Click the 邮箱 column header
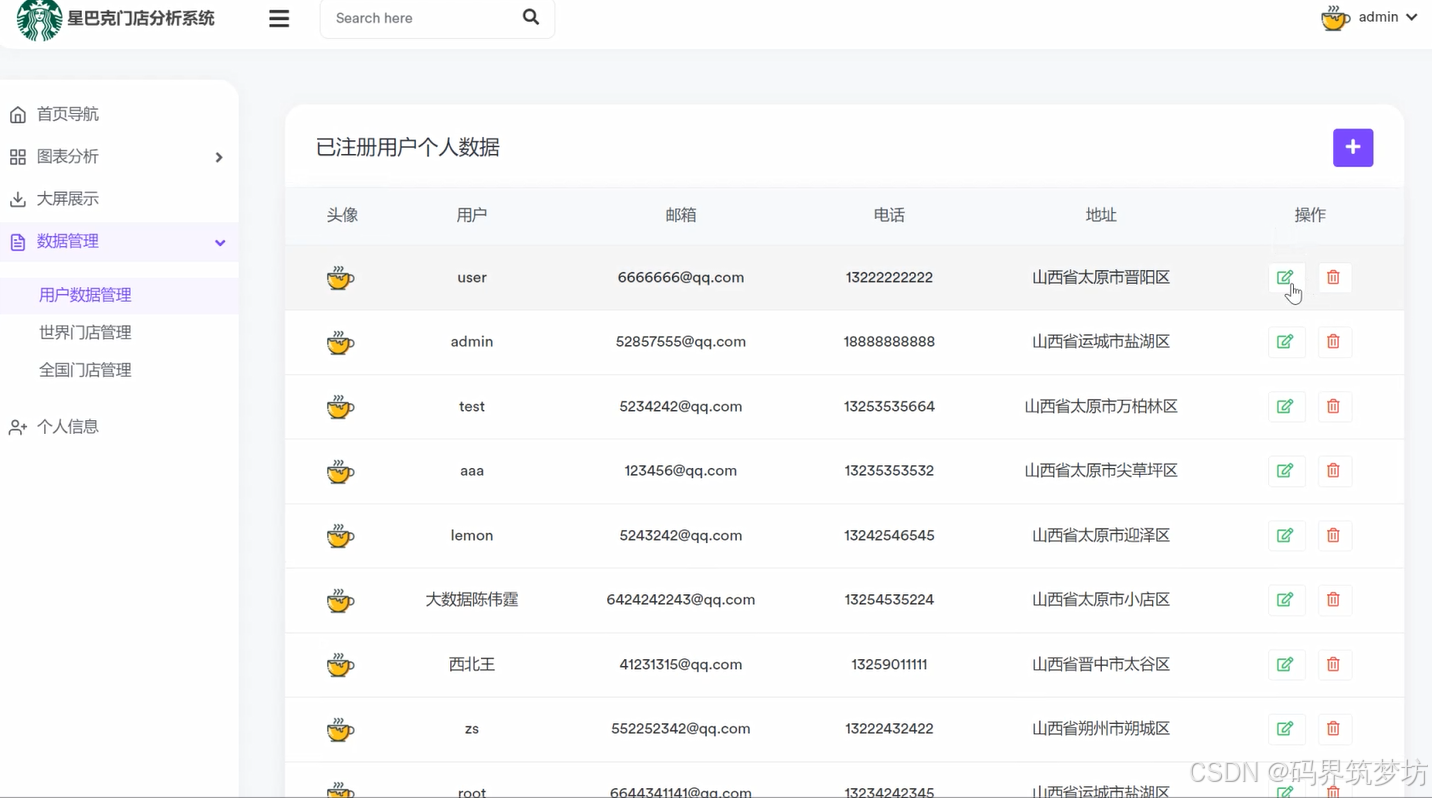The width and height of the screenshot is (1432, 798). tap(681, 215)
